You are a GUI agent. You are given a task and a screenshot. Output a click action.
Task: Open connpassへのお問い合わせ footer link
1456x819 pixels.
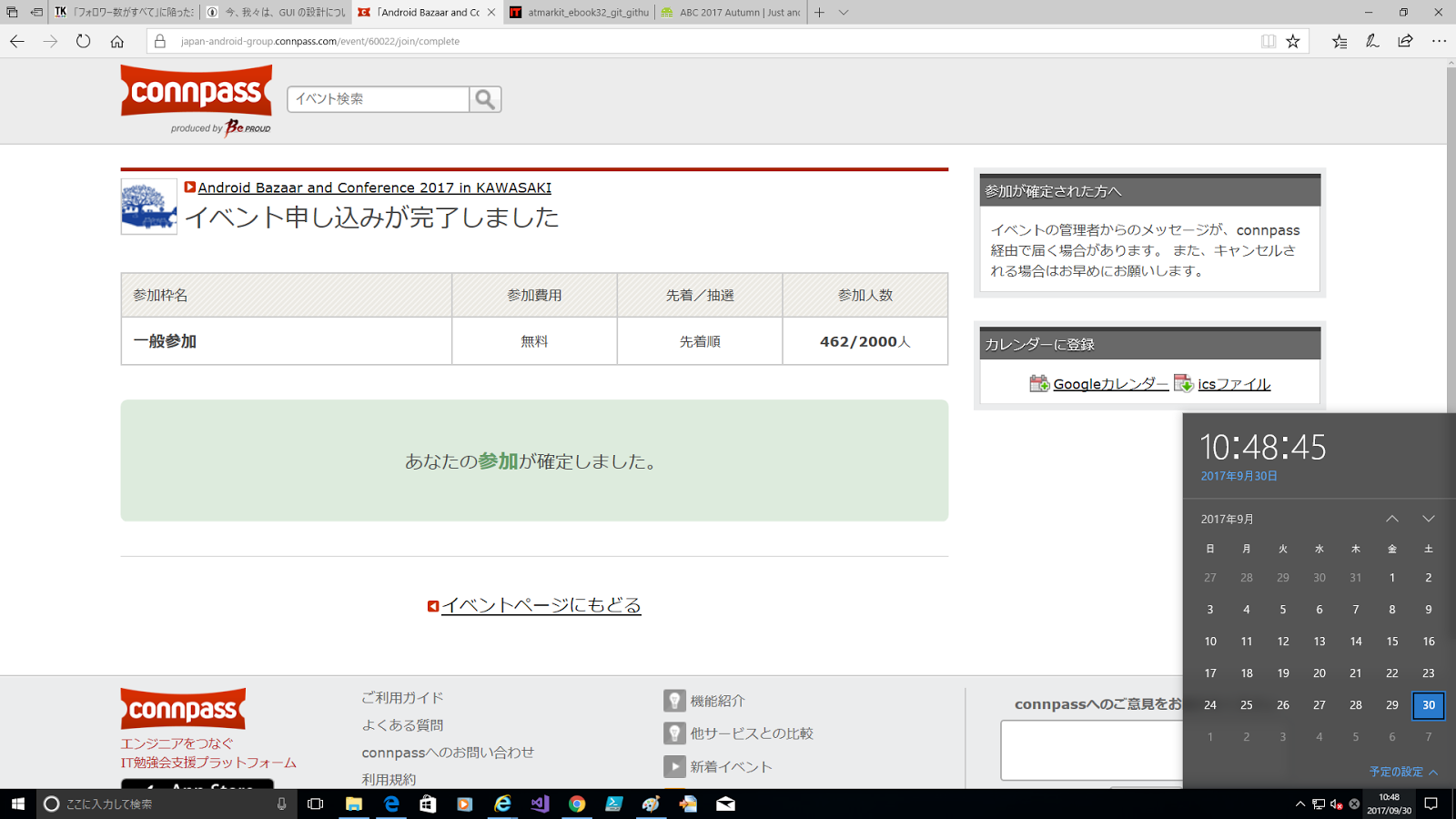tap(448, 753)
